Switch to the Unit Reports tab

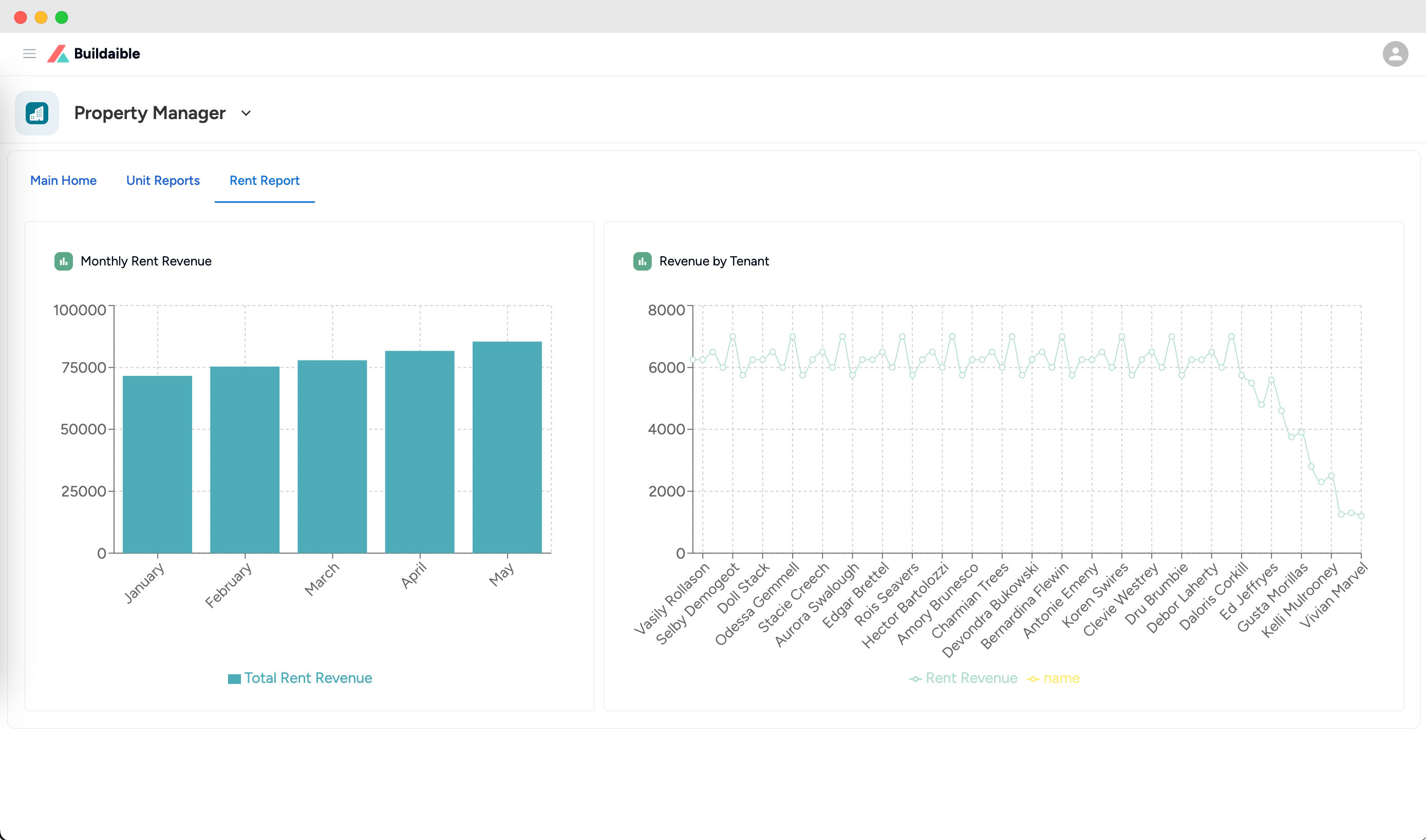coord(163,181)
